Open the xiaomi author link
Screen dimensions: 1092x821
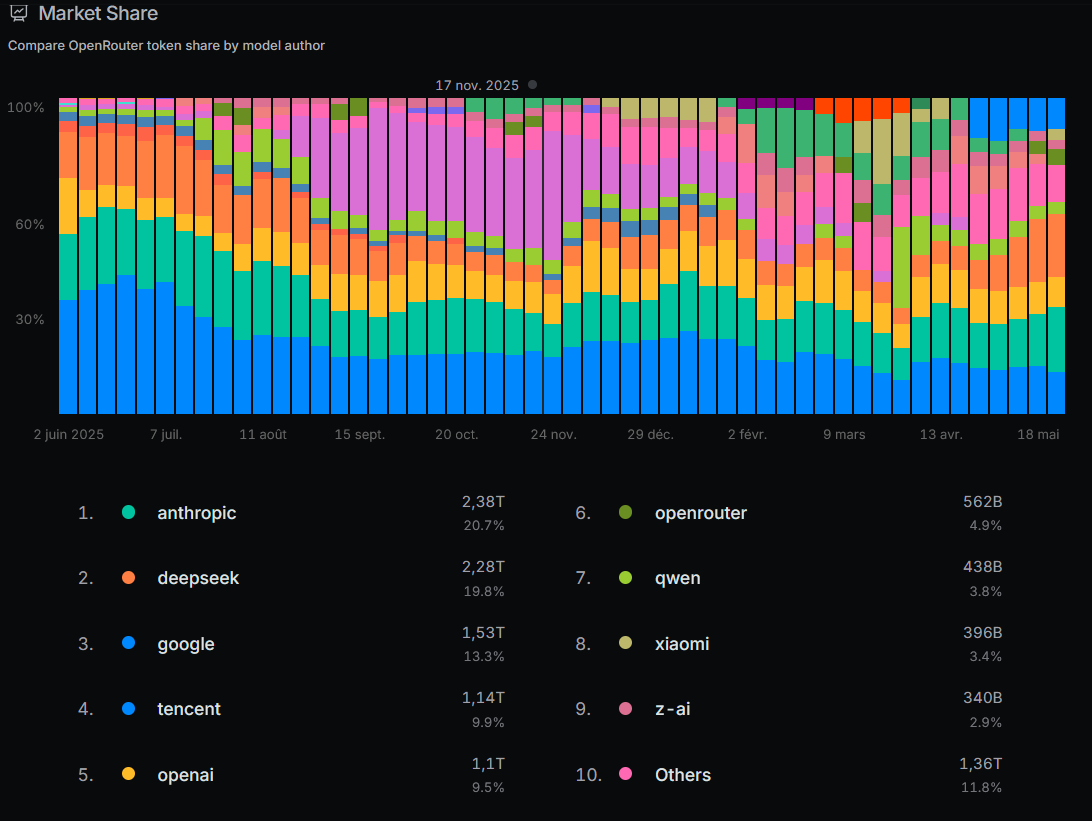682,644
